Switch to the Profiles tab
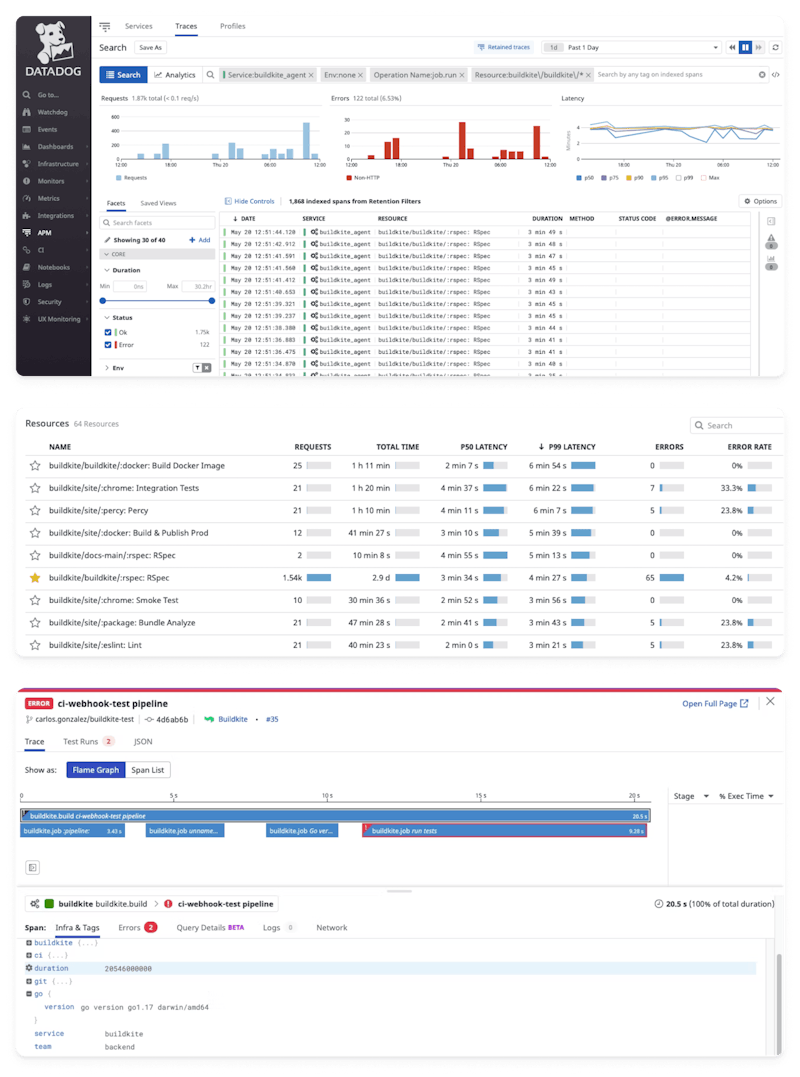800x1077 pixels. [x=233, y=26]
